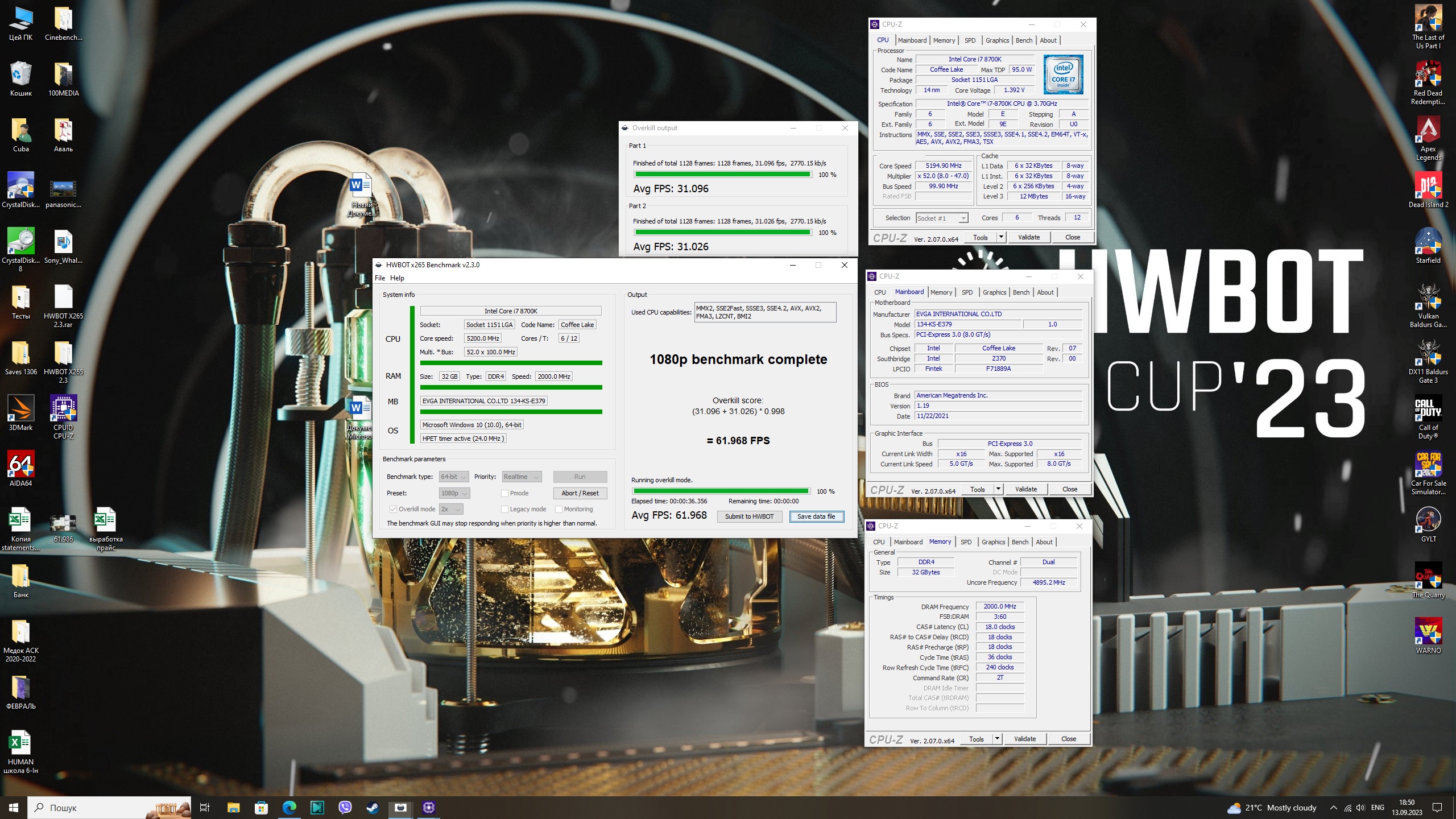Click the Submit to HWBOT button

coord(749,516)
